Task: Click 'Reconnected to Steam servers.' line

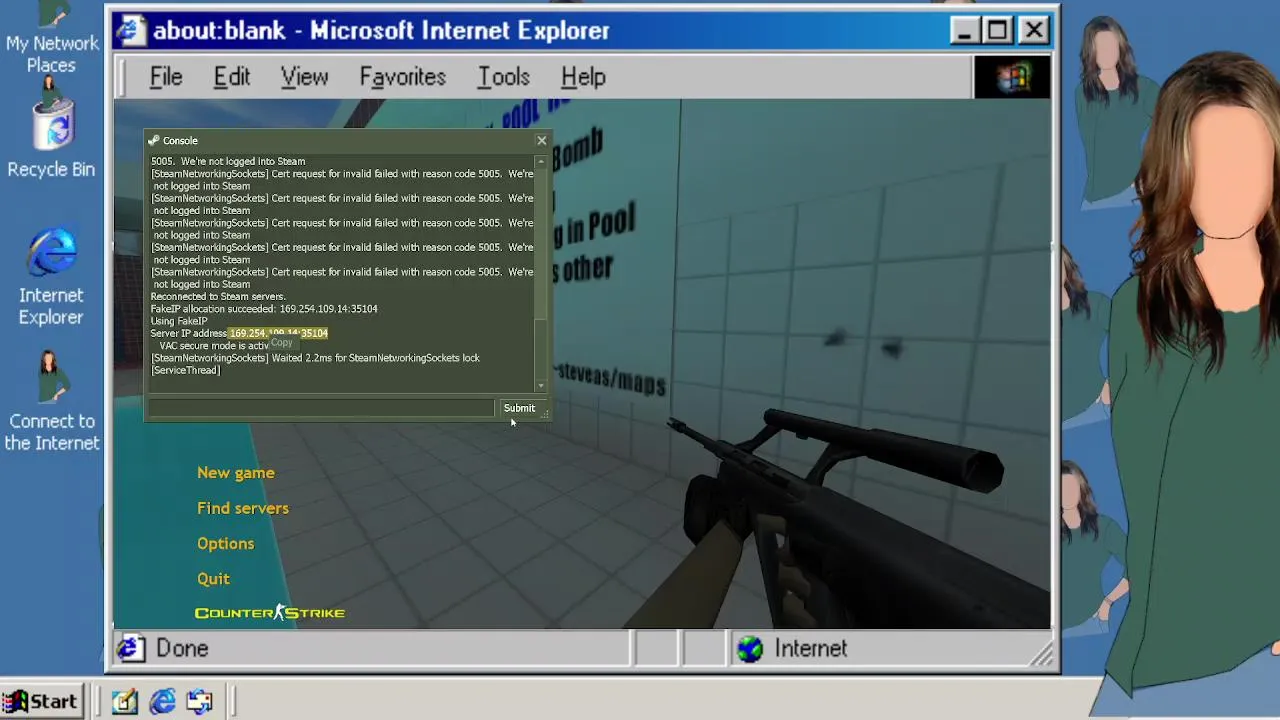Action: [218, 297]
